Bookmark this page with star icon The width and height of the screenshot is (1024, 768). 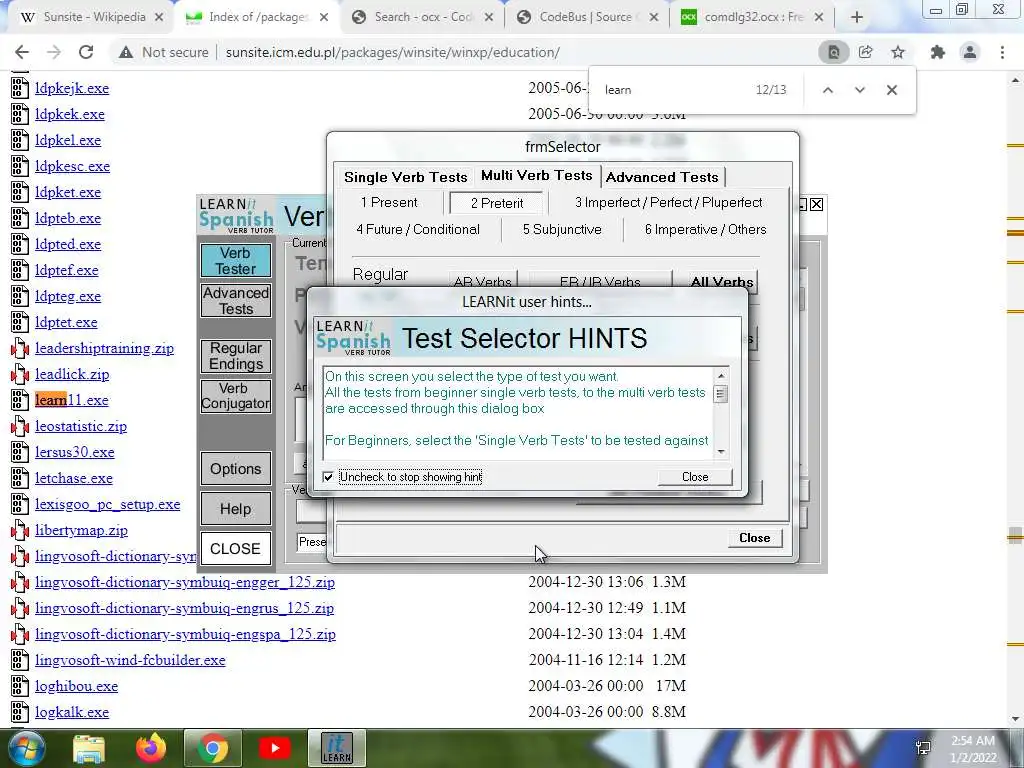(898, 52)
